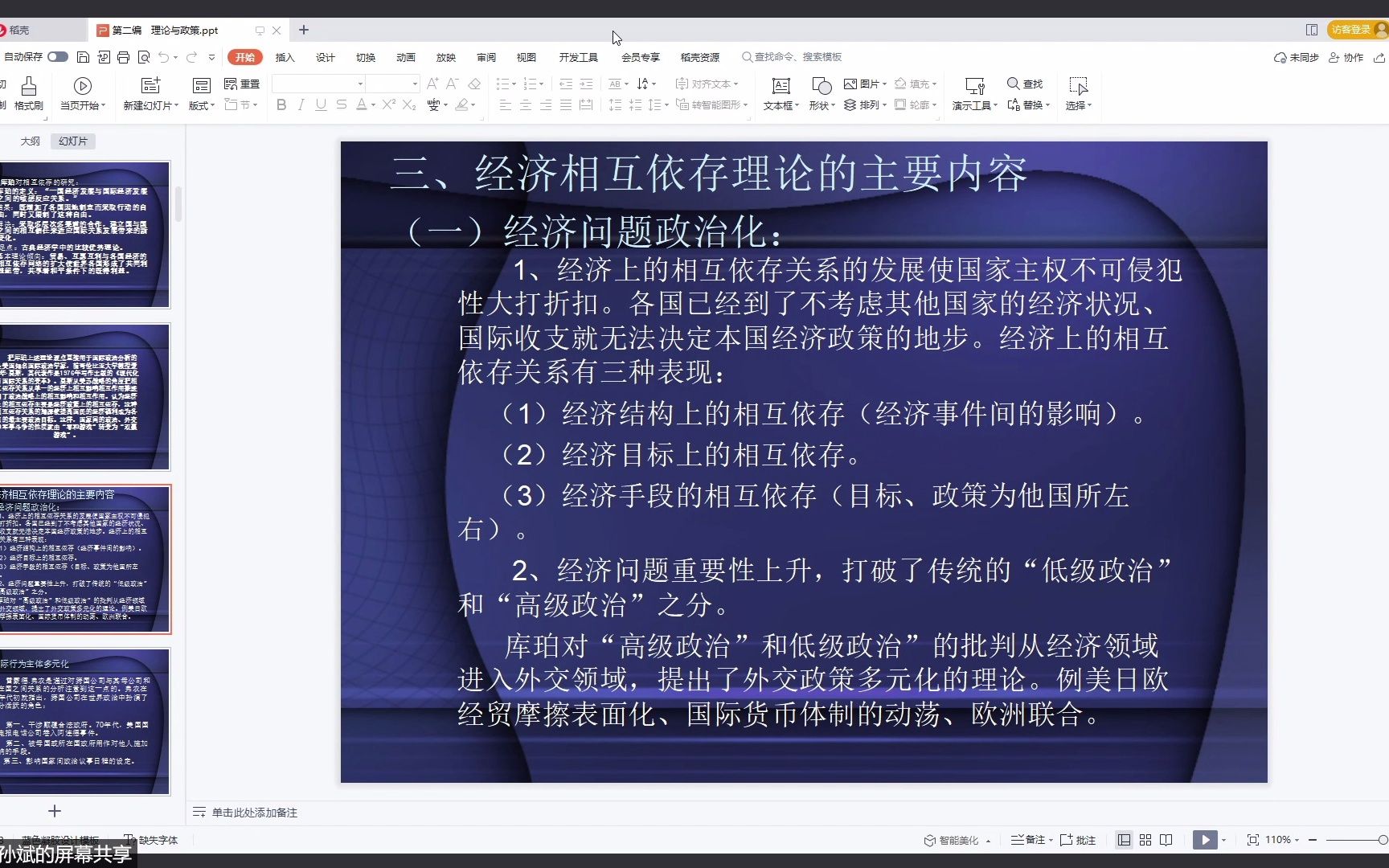Click the Collaborate (协作) button
The height and width of the screenshot is (868, 1389).
[x=1346, y=57]
